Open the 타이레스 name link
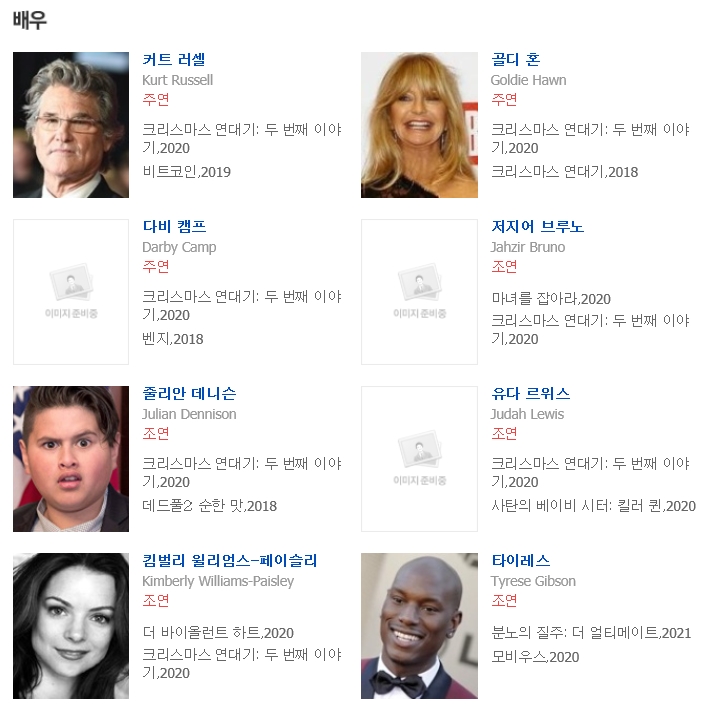The image size is (722, 724). click(521, 561)
